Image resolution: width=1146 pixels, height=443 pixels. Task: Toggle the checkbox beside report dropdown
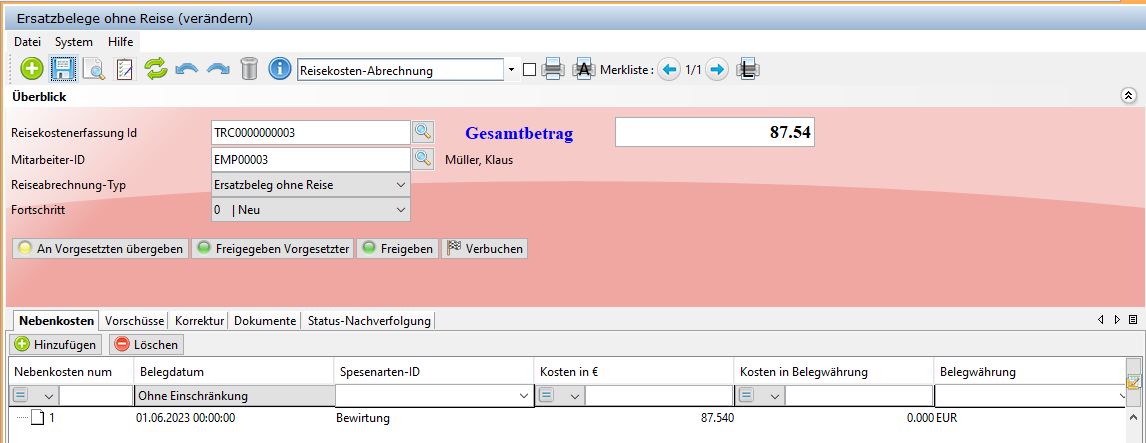tap(530, 70)
